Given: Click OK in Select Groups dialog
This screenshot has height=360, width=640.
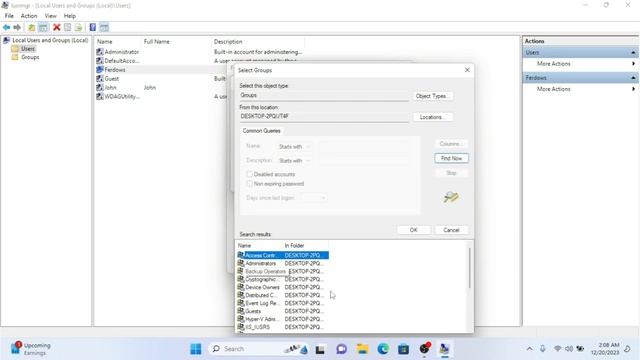Looking at the screenshot, I should tap(413, 230).
